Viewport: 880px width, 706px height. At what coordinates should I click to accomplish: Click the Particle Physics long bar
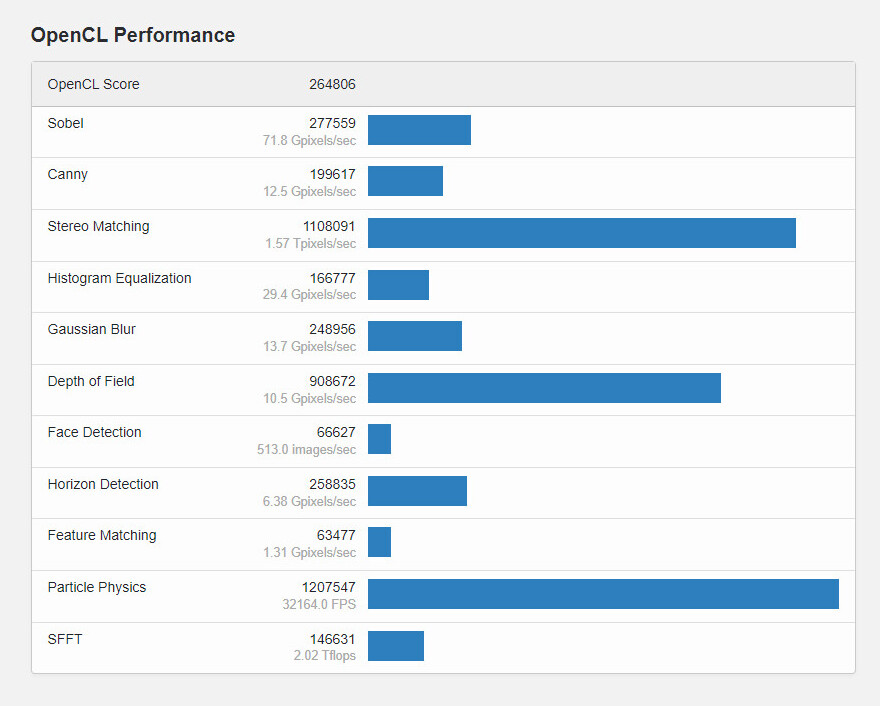click(603, 594)
